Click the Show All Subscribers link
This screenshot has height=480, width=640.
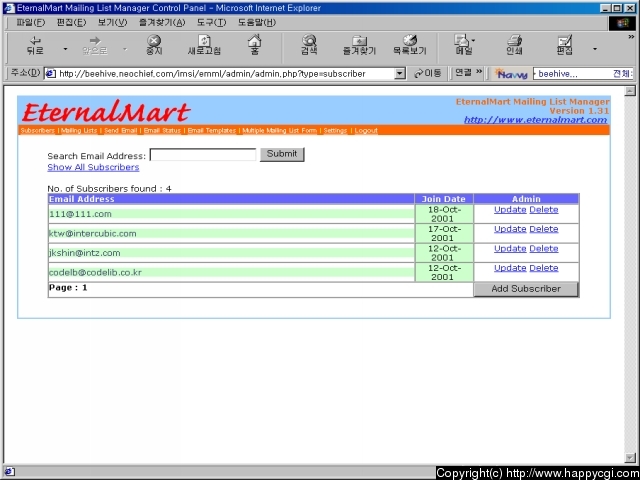click(x=93, y=167)
